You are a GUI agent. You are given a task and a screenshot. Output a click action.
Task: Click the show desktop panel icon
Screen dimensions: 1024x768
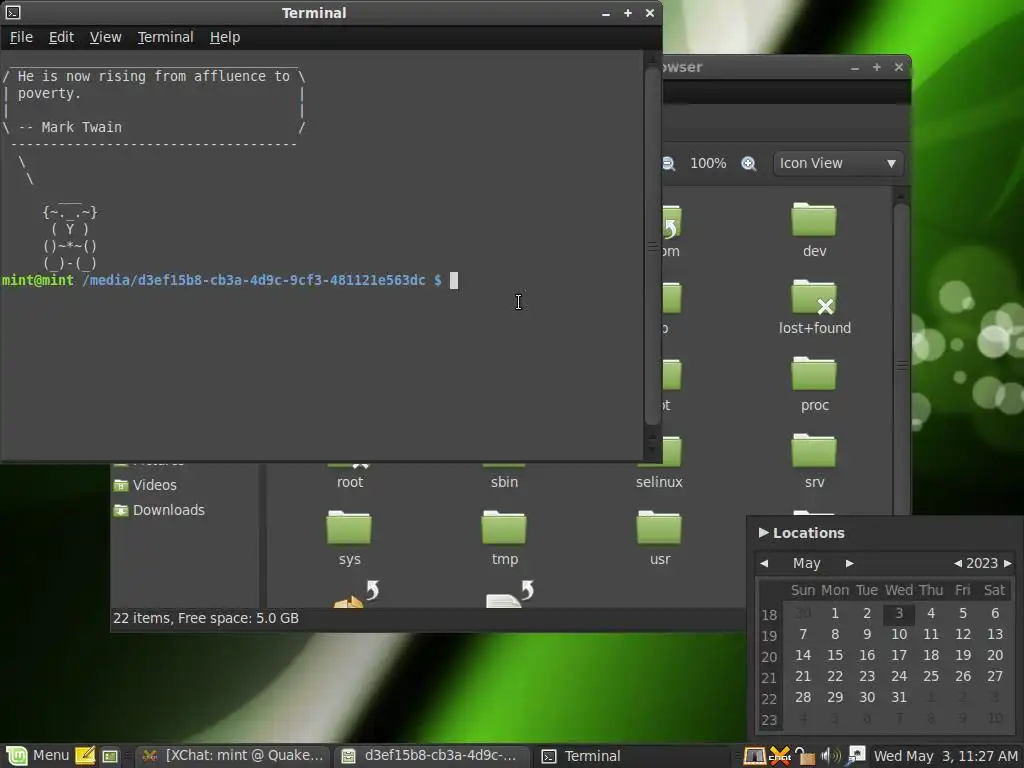(x=110, y=756)
